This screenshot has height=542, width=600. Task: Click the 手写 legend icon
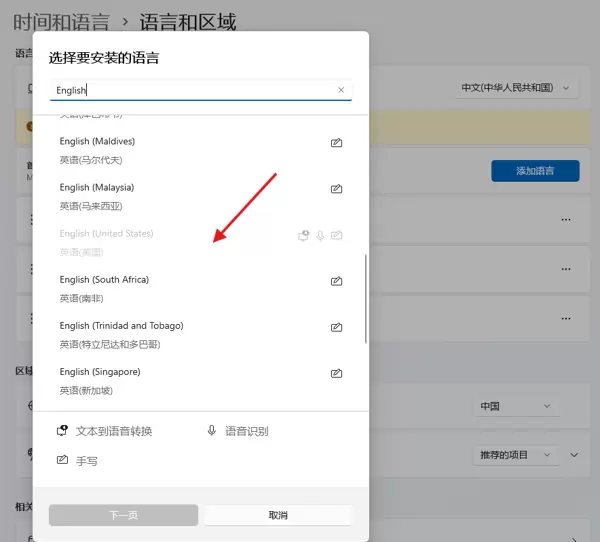click(62, 461)
